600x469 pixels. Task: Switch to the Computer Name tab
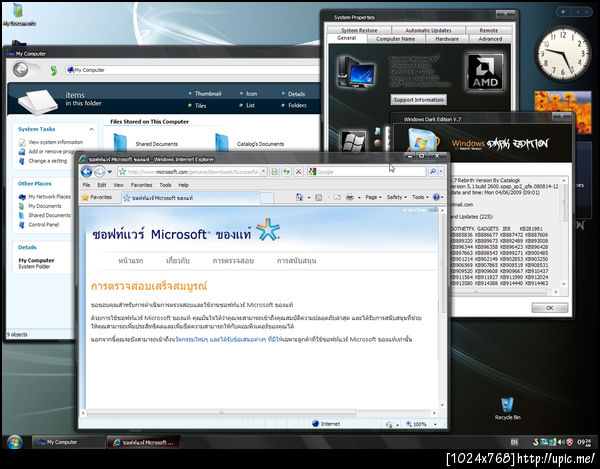coord(395,39)
